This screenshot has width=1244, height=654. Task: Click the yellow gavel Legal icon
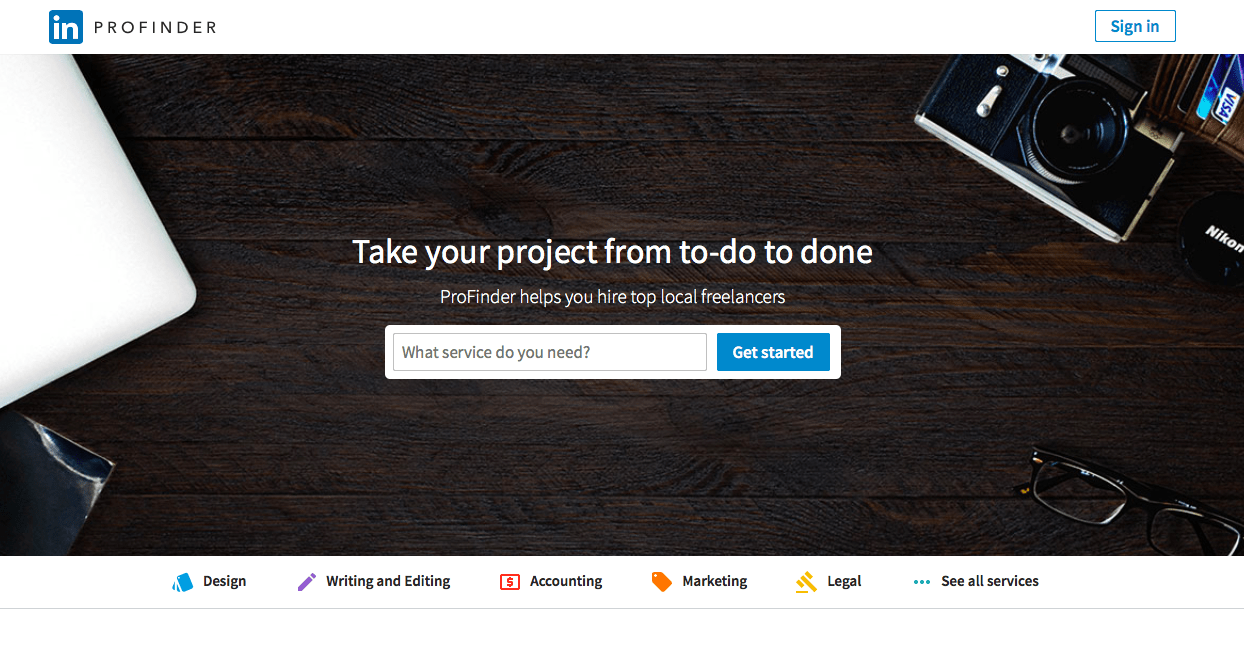[x=806, y=582]
